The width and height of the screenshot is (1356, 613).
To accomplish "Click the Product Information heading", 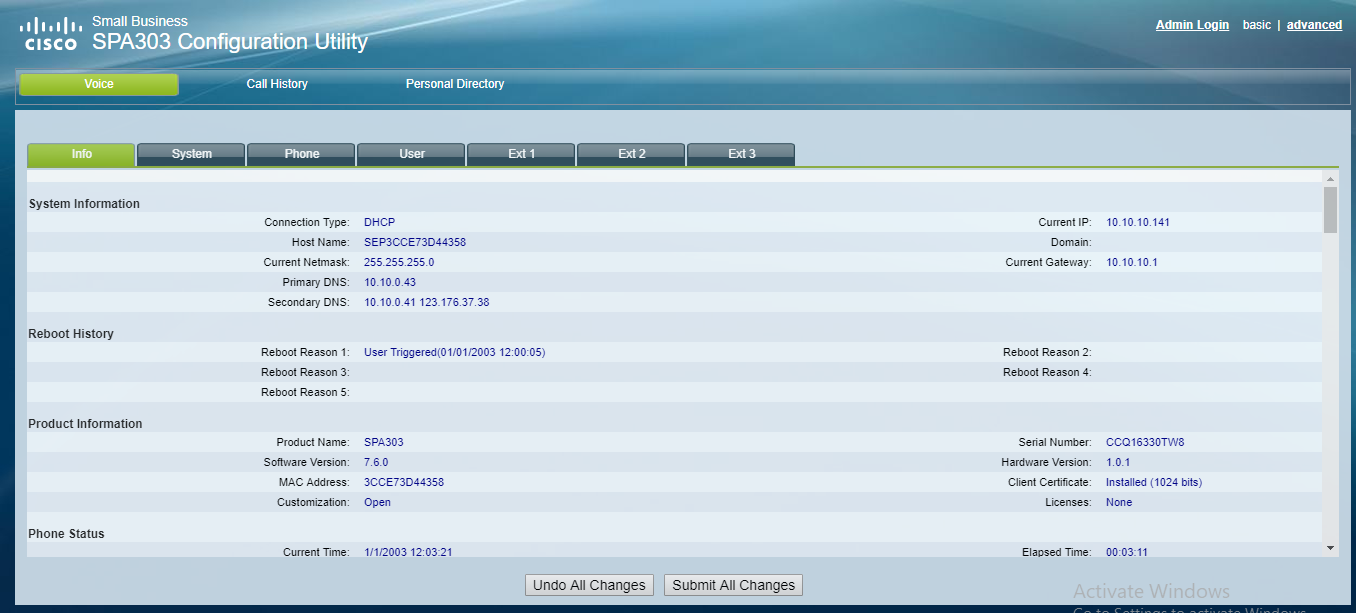I will [85, 424].
